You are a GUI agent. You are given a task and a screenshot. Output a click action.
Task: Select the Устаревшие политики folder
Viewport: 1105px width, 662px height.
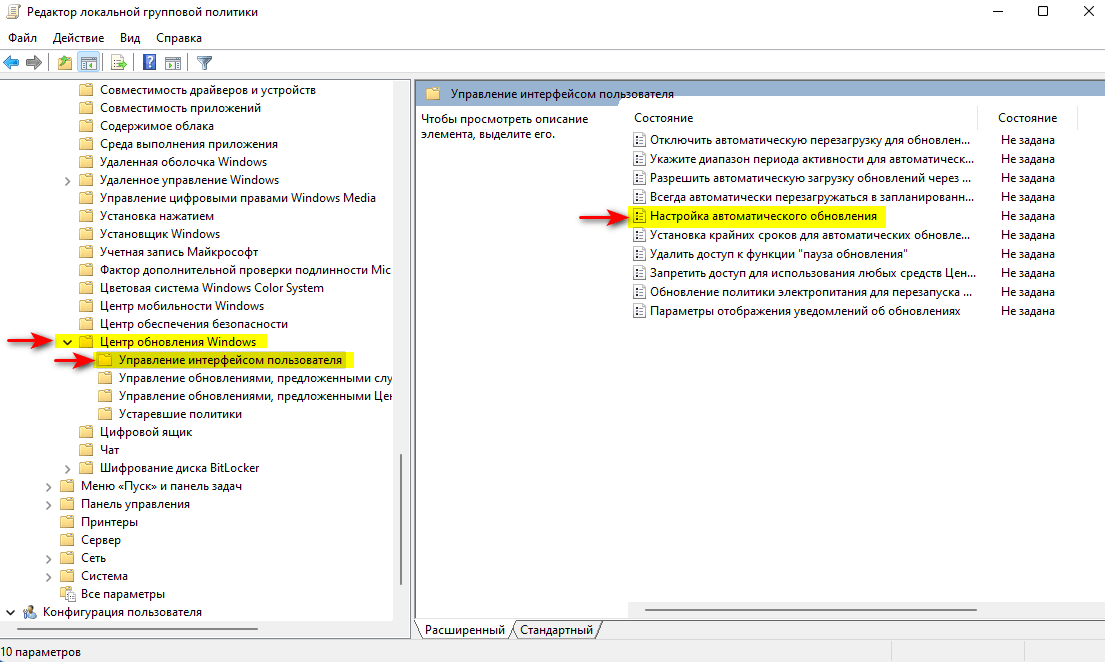coord(180,414)
